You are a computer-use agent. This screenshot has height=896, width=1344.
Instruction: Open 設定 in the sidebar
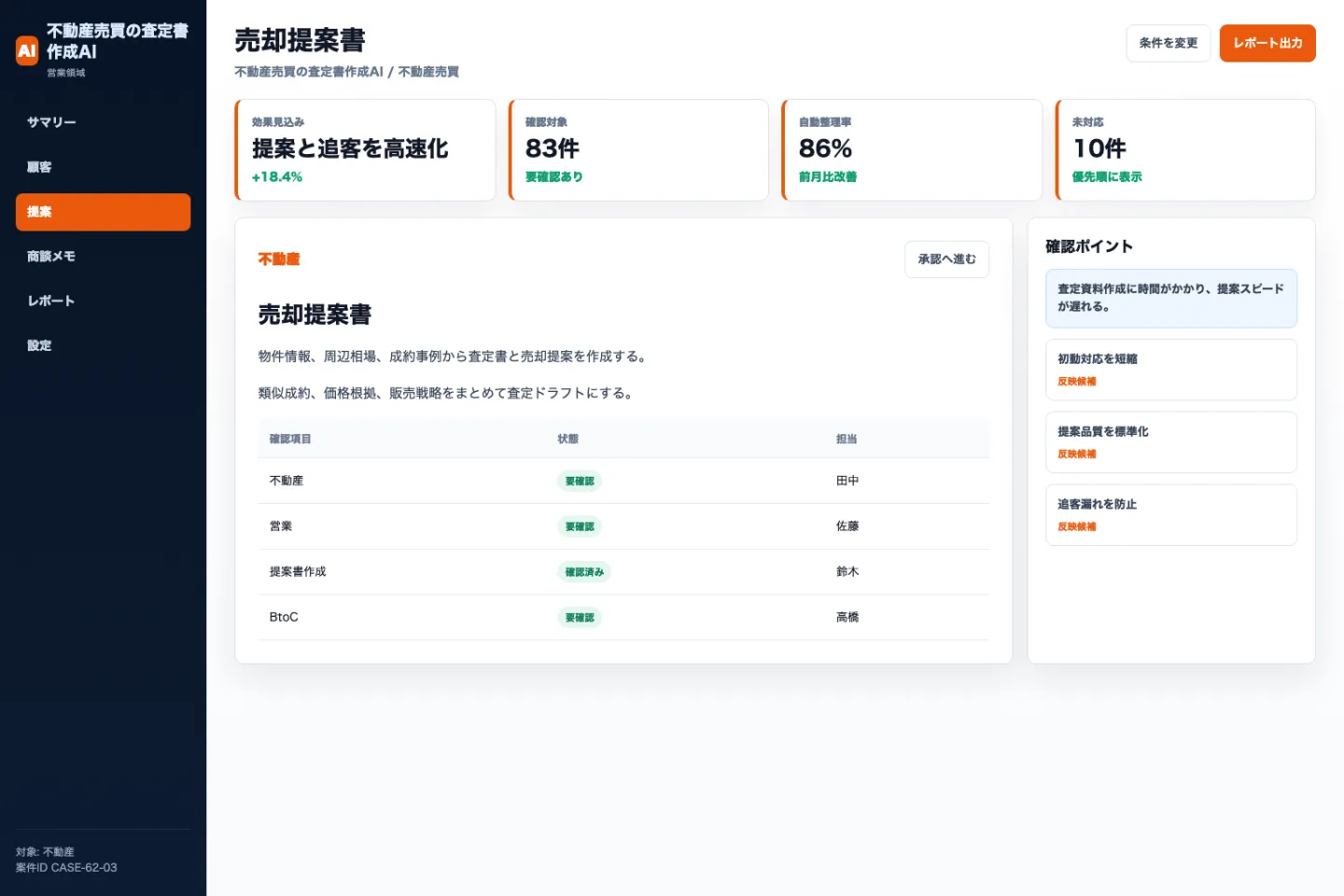(x=103, y=345)
